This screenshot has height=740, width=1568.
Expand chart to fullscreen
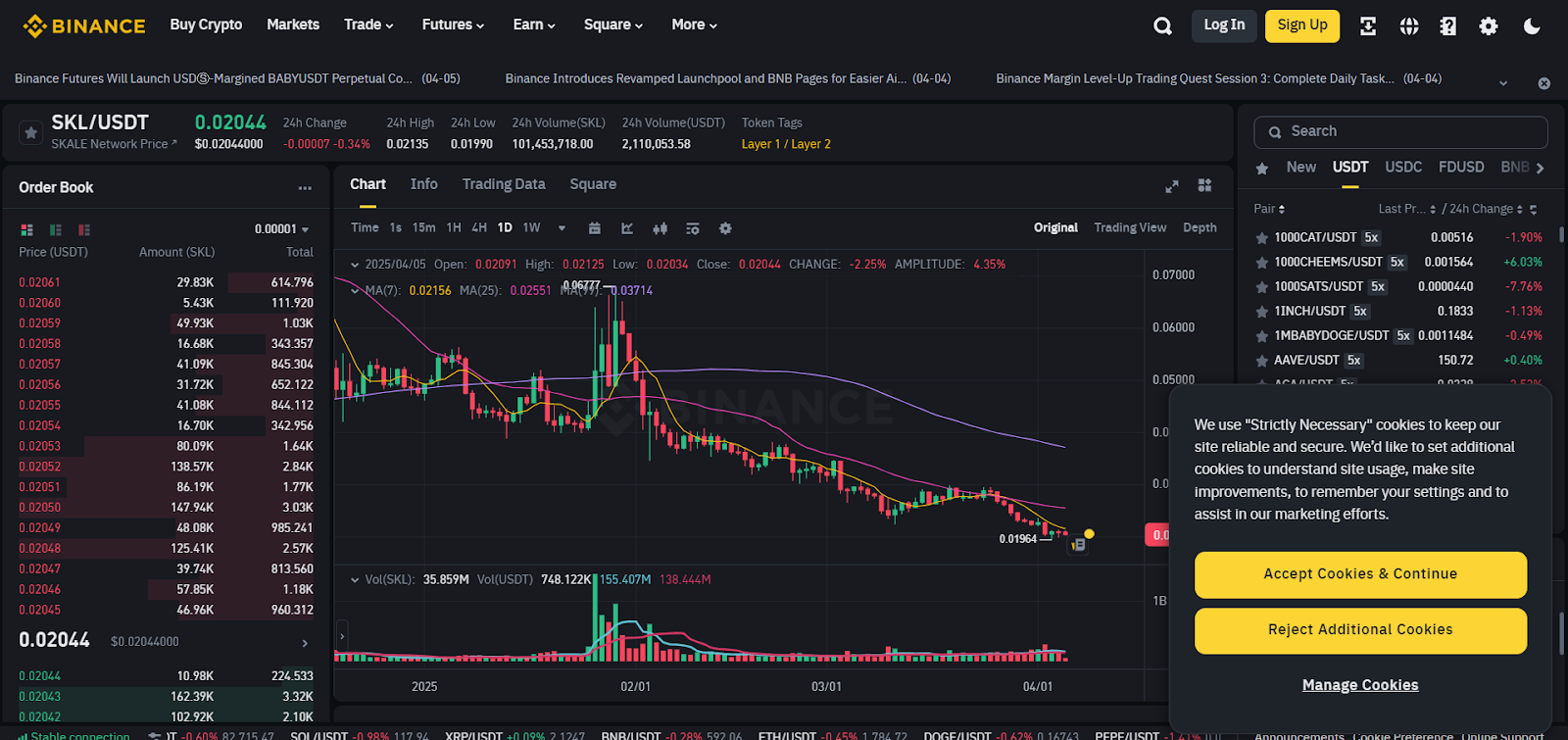[1171, 185]
